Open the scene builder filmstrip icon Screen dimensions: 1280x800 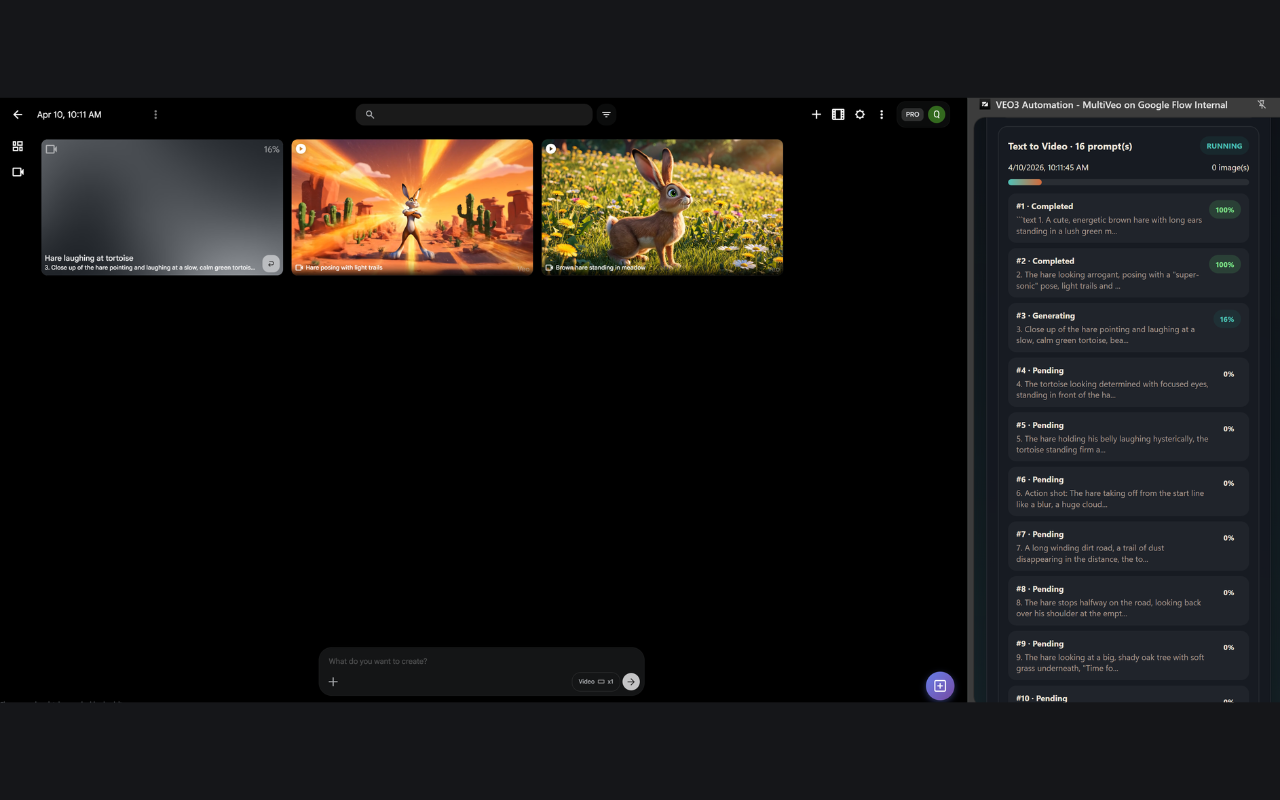click(838, 115)
